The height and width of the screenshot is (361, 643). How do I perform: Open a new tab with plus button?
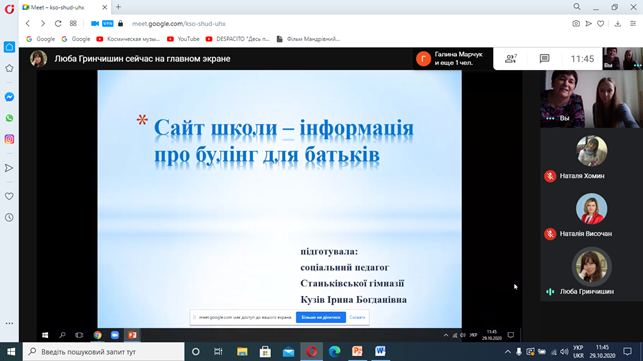pos(118,7)
